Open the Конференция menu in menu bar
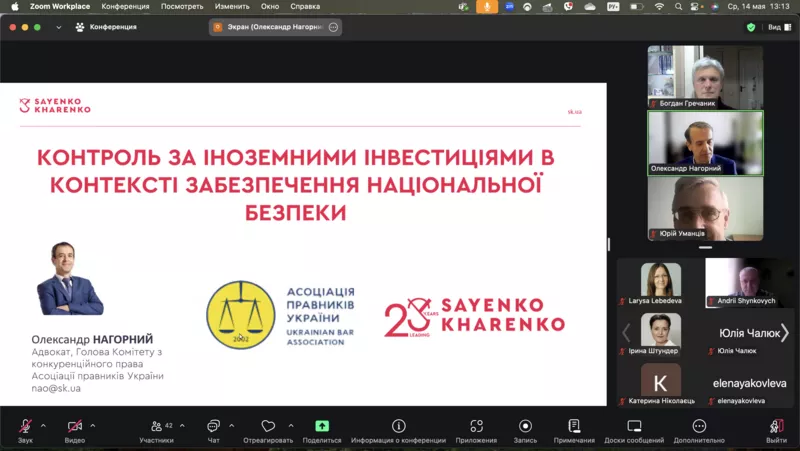Viewport: 800px width, 451px height. [x=126, y=7]
